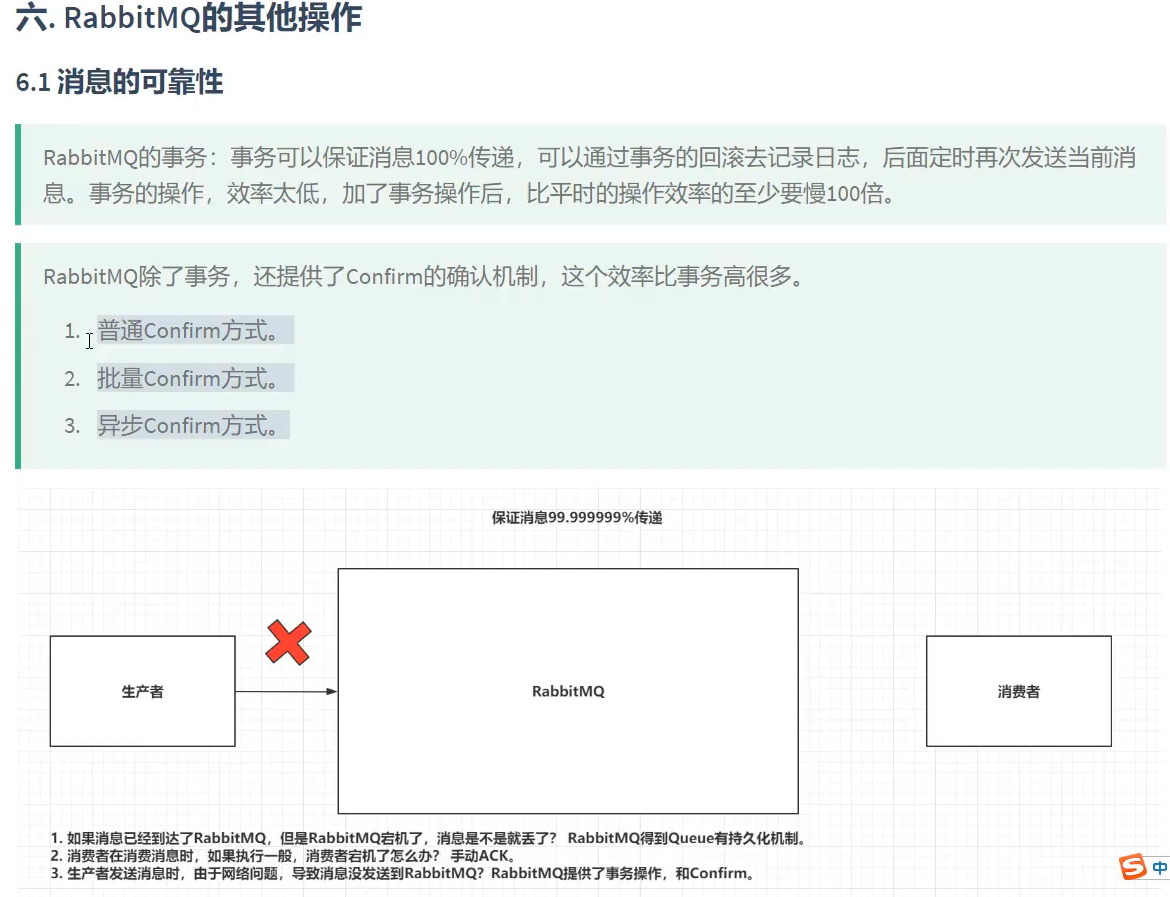Click the list number 3 before 异步Confirm
The image size is (1170, 897).
(x=72, y=426)
